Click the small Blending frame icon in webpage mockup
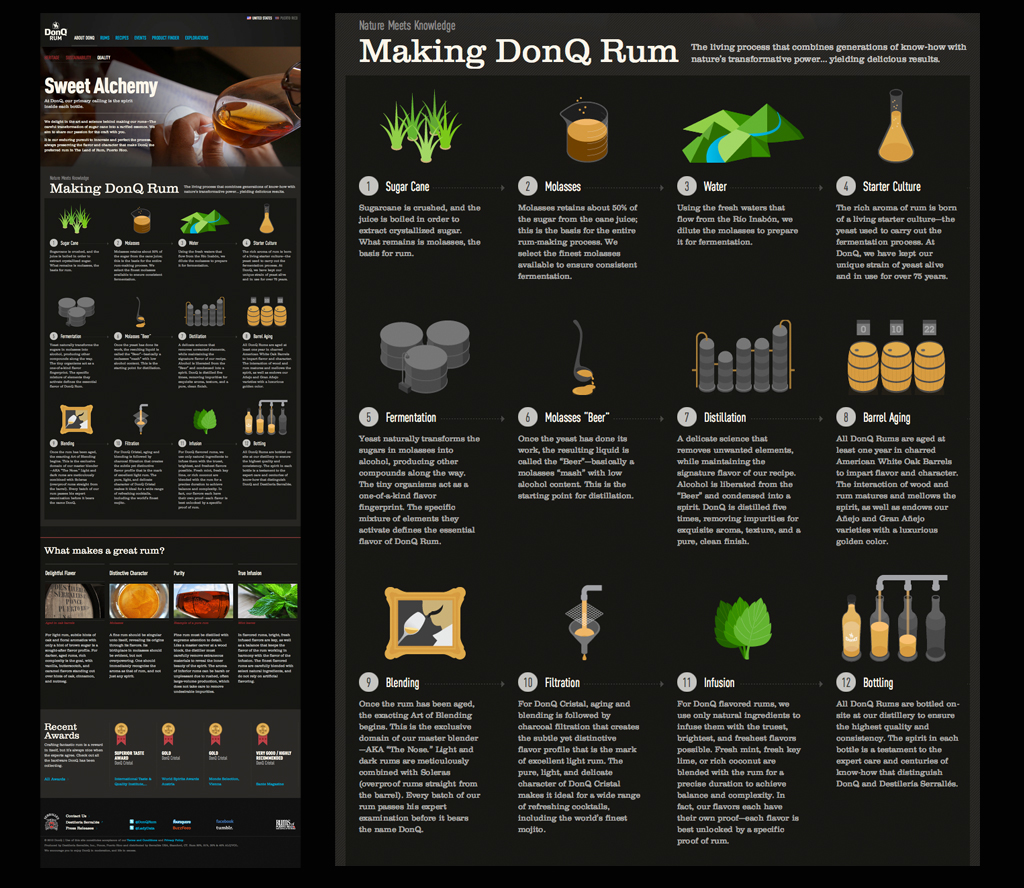The width and height of the screenshot is (1024, 888). pos(76,419)
